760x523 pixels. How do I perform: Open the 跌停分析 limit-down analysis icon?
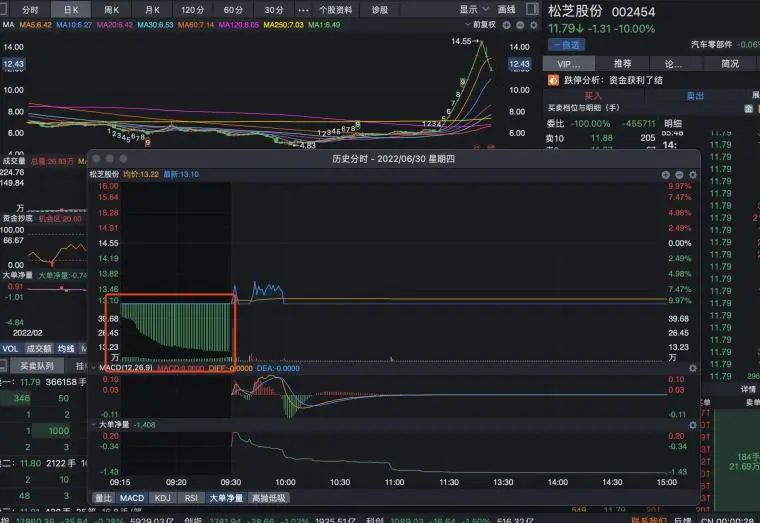click(x=553, y=80)
